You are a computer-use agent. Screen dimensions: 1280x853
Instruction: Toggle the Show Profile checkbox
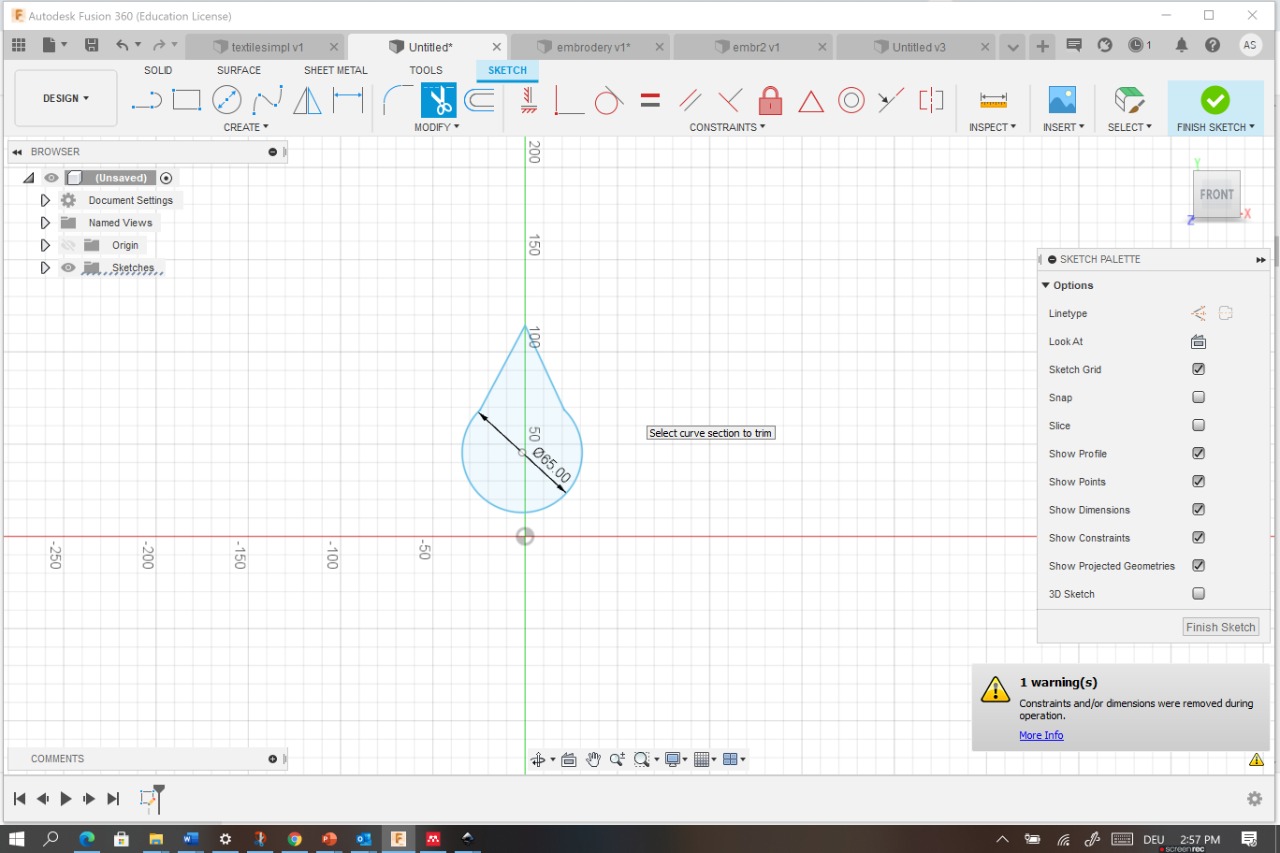click(x=1198, y=453)
